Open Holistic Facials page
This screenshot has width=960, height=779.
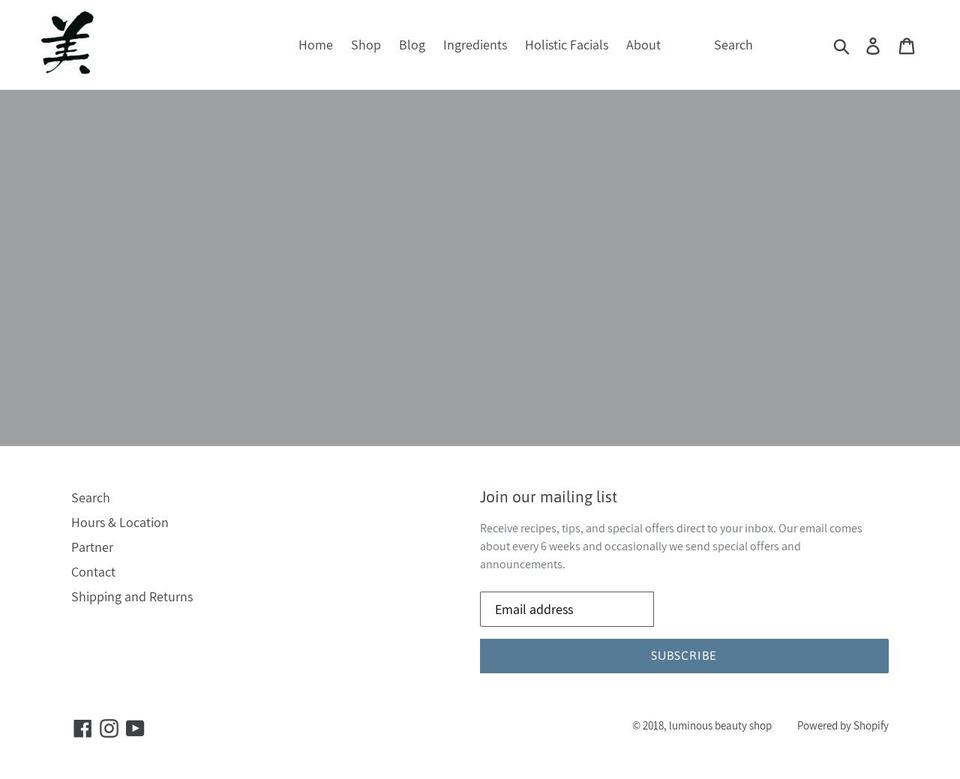click(x=566, y=45)
